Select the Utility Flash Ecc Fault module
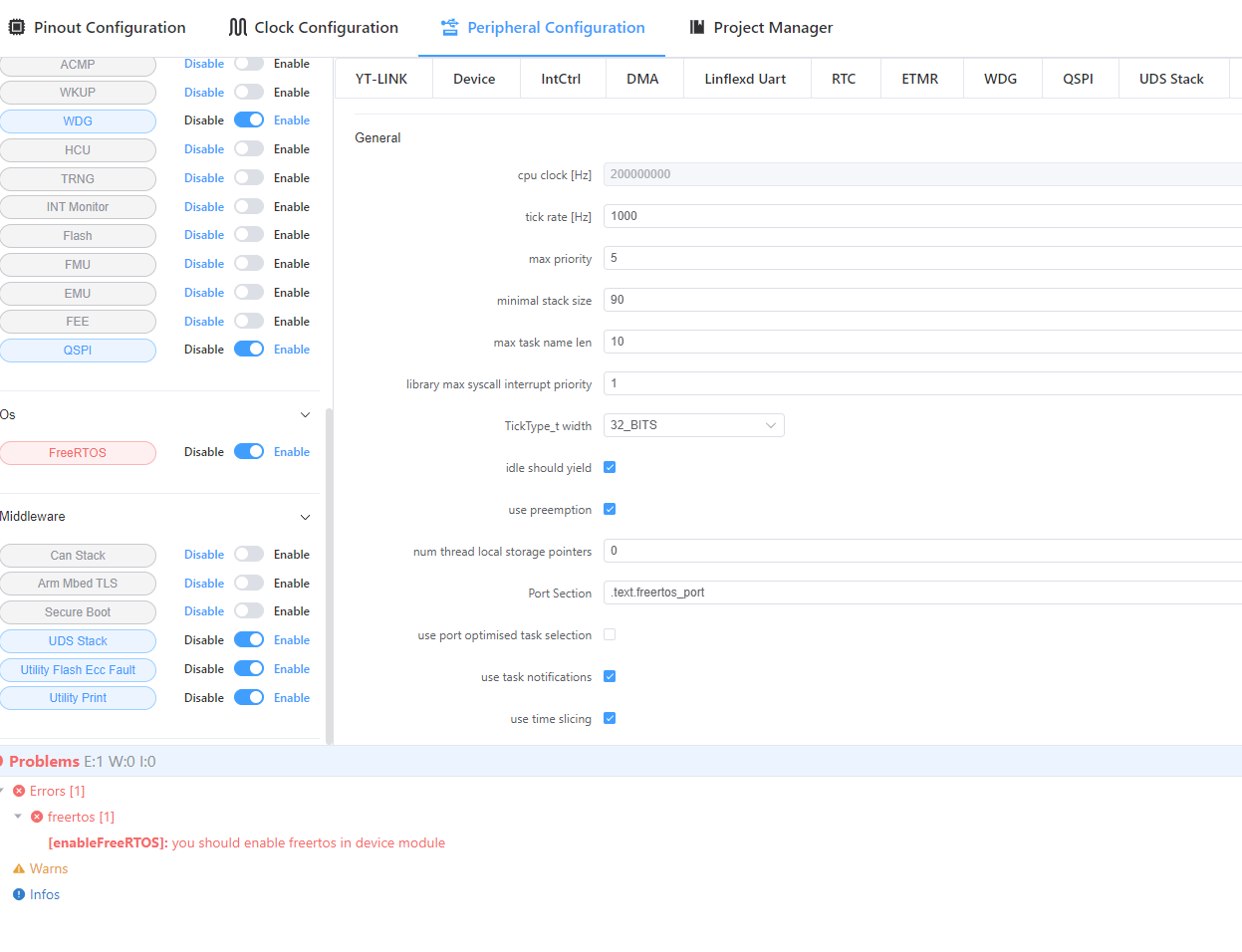 pyautogui.click(x=78, y=670)
